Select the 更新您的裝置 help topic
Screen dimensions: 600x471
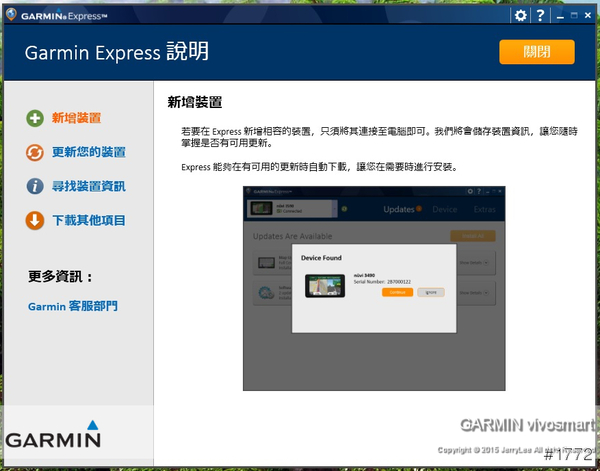click(x=89, y=152)
